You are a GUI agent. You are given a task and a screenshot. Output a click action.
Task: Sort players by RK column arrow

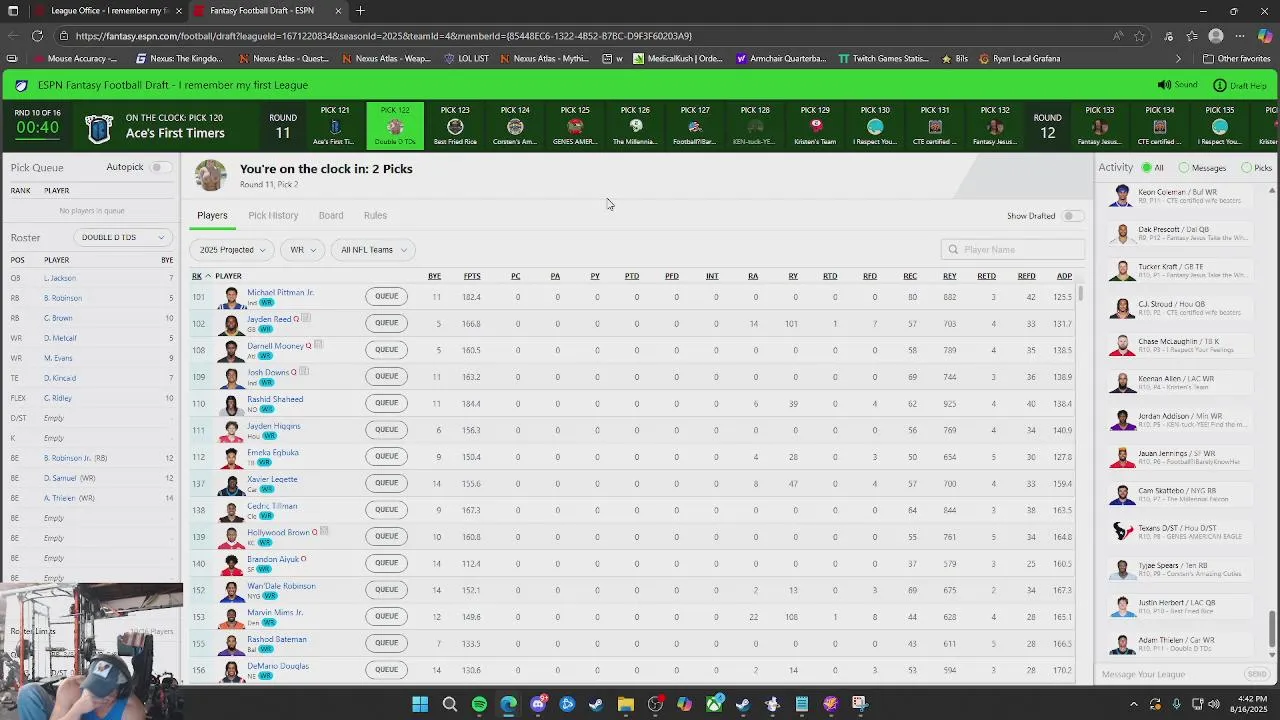(x=208, y=276)
